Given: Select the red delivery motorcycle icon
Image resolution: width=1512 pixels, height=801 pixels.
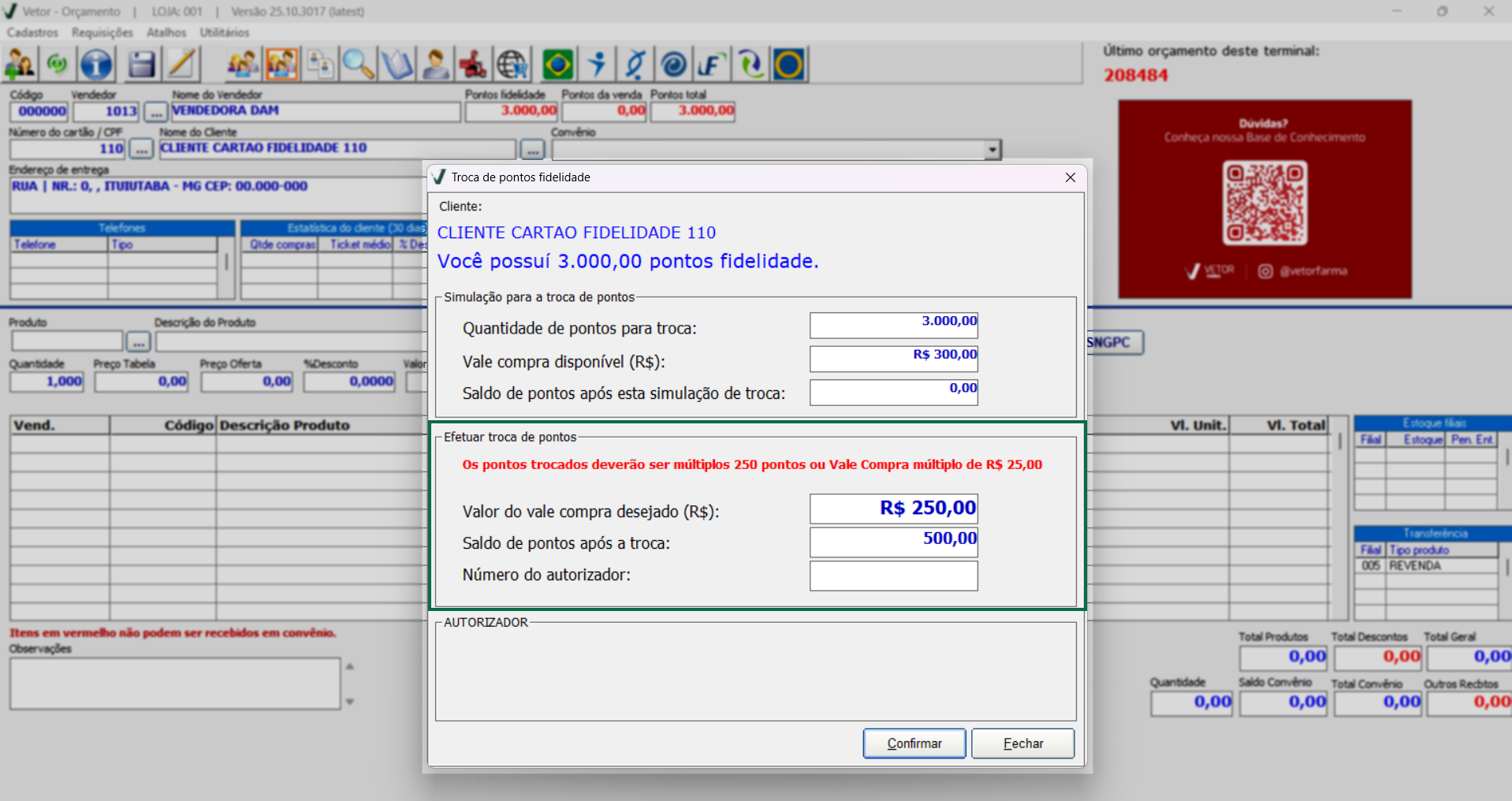Looking at the screenshot, I should click(474, 64).
